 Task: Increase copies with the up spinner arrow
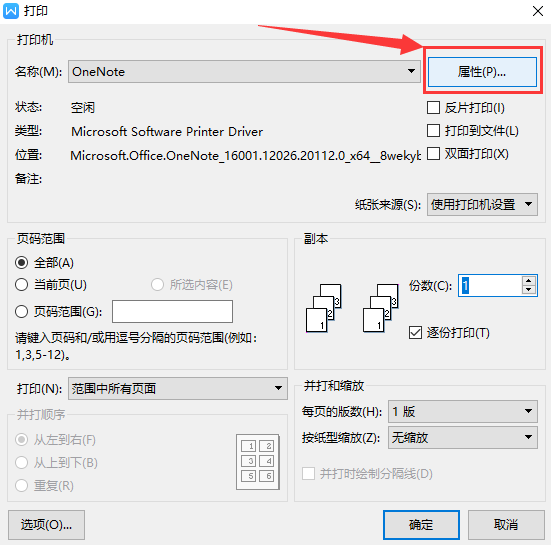(529, 280)
